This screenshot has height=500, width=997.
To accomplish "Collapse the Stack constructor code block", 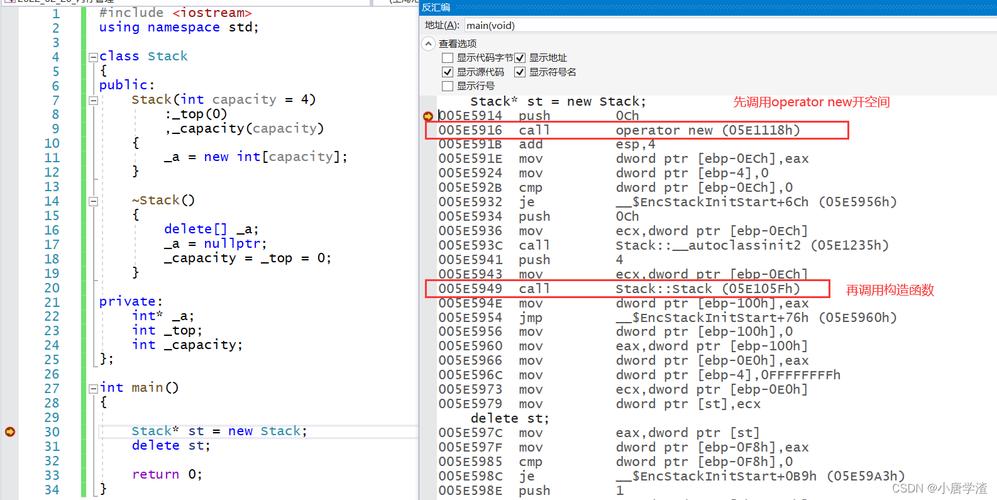I will tap(92, 100).
